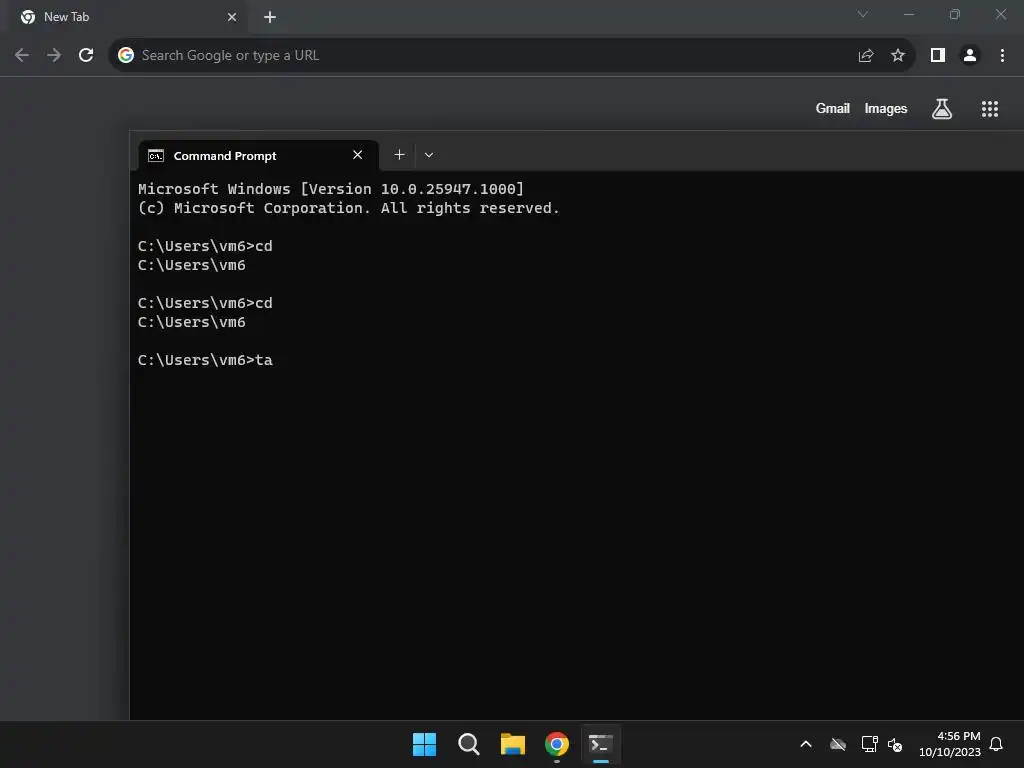This screenshot has width=1024, height=768.
Task: Select the New Tab browser tab
Action: pos(129,17)
